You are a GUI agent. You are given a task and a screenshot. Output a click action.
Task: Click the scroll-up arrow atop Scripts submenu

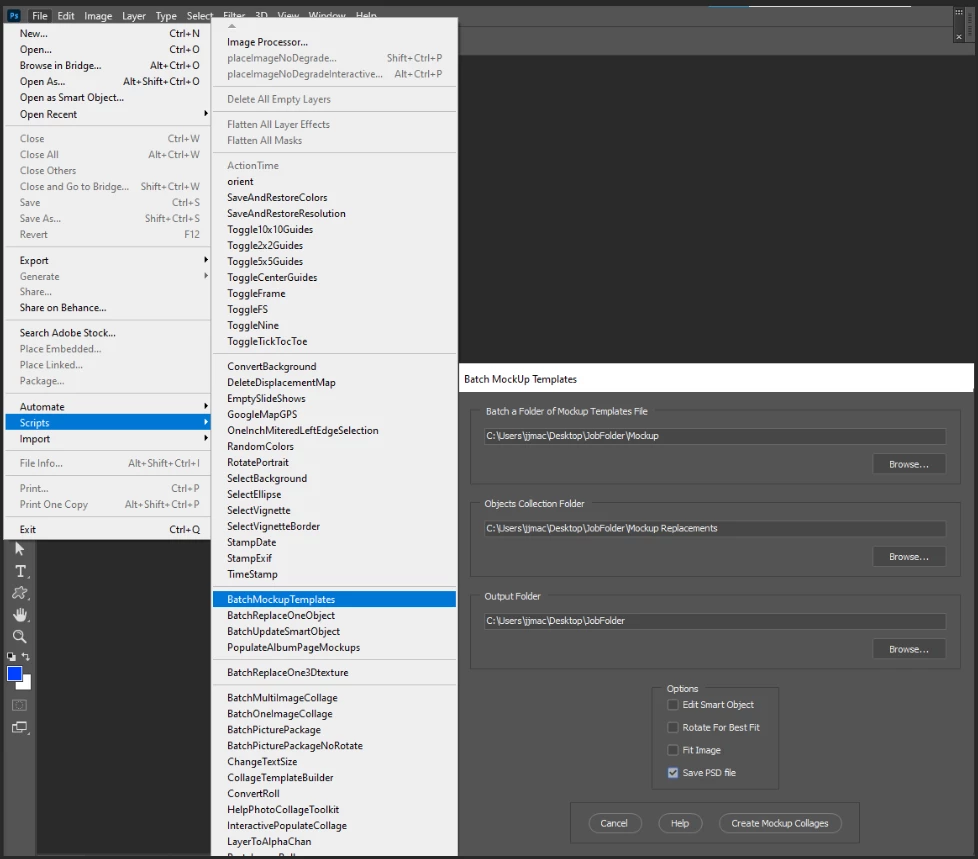pos(232,26)
